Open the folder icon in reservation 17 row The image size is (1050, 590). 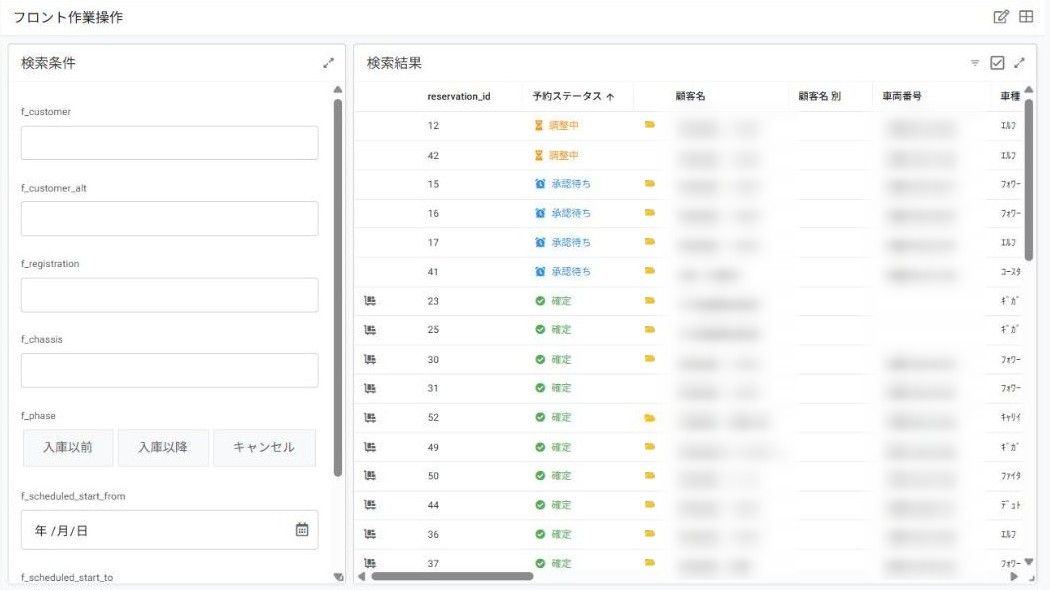tap(650, 242)
